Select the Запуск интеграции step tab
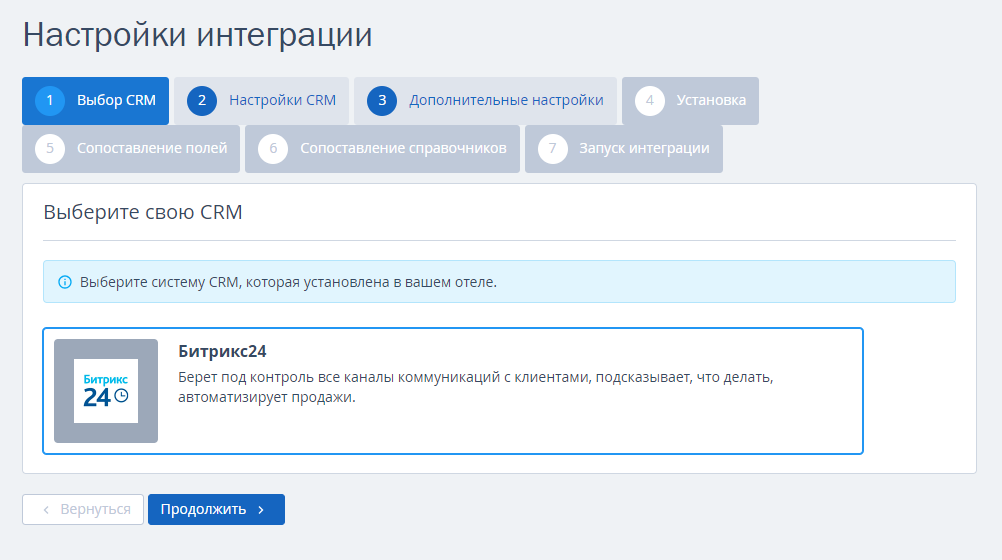This screenshot has width=1002, height=560. click(x=624, y=148)
